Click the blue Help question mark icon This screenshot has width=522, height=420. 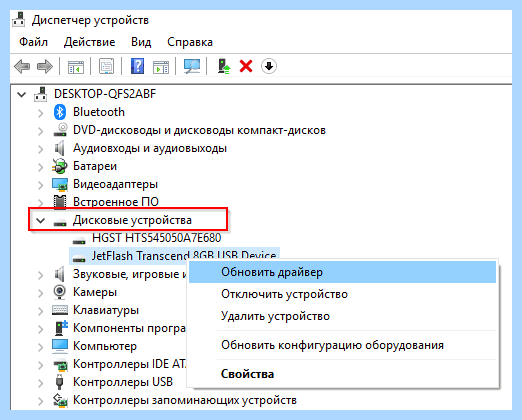click(x=138, y=66)
